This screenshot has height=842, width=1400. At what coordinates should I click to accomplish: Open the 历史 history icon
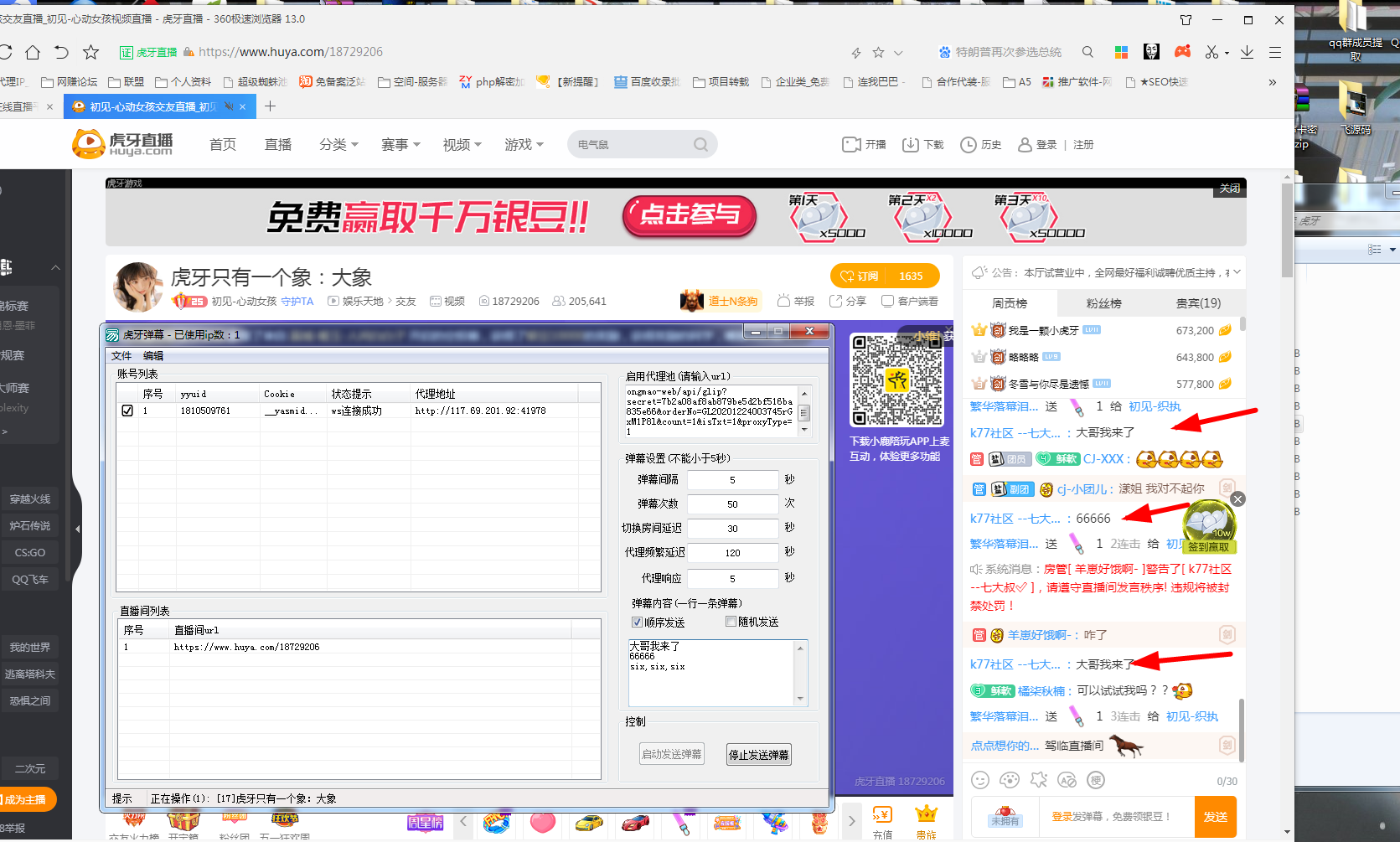point(967,144)
